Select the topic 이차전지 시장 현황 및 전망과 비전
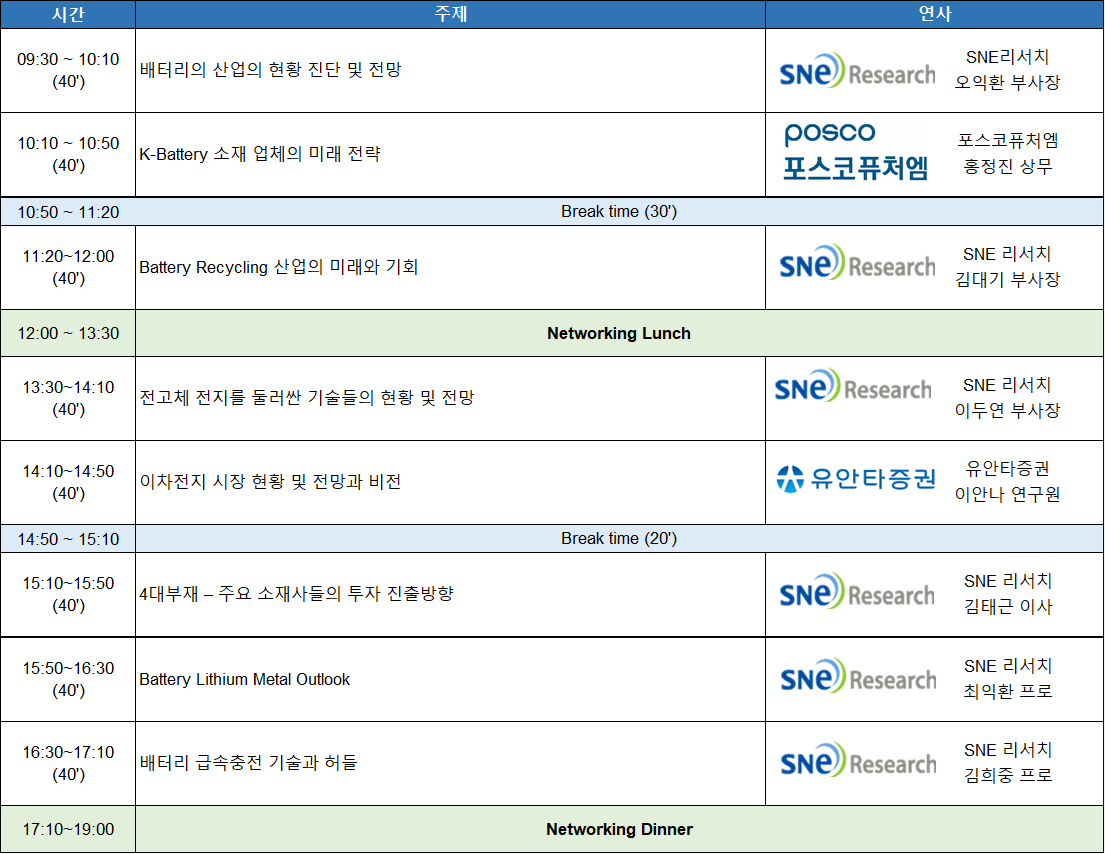The image size is (1105, 854). point(271,481)
